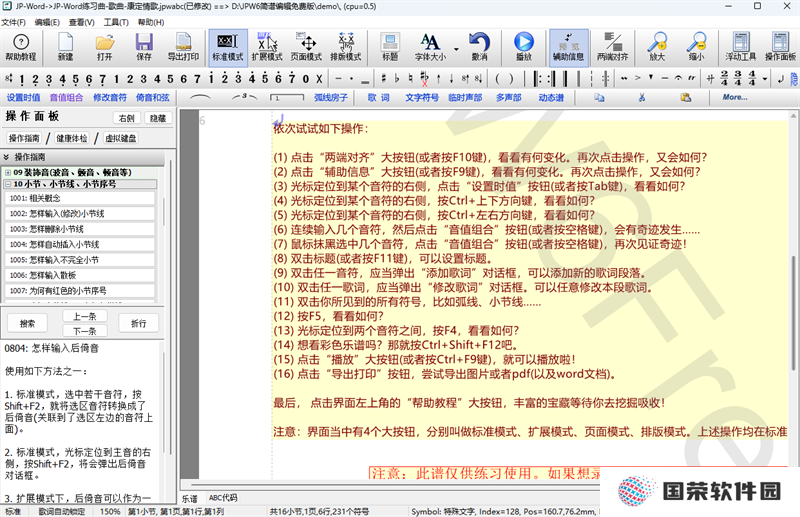Image resolution: width=800 pixels, height=517 pixels.
Task: Click the 下一条 next entry button
Action: pos(85,331)
